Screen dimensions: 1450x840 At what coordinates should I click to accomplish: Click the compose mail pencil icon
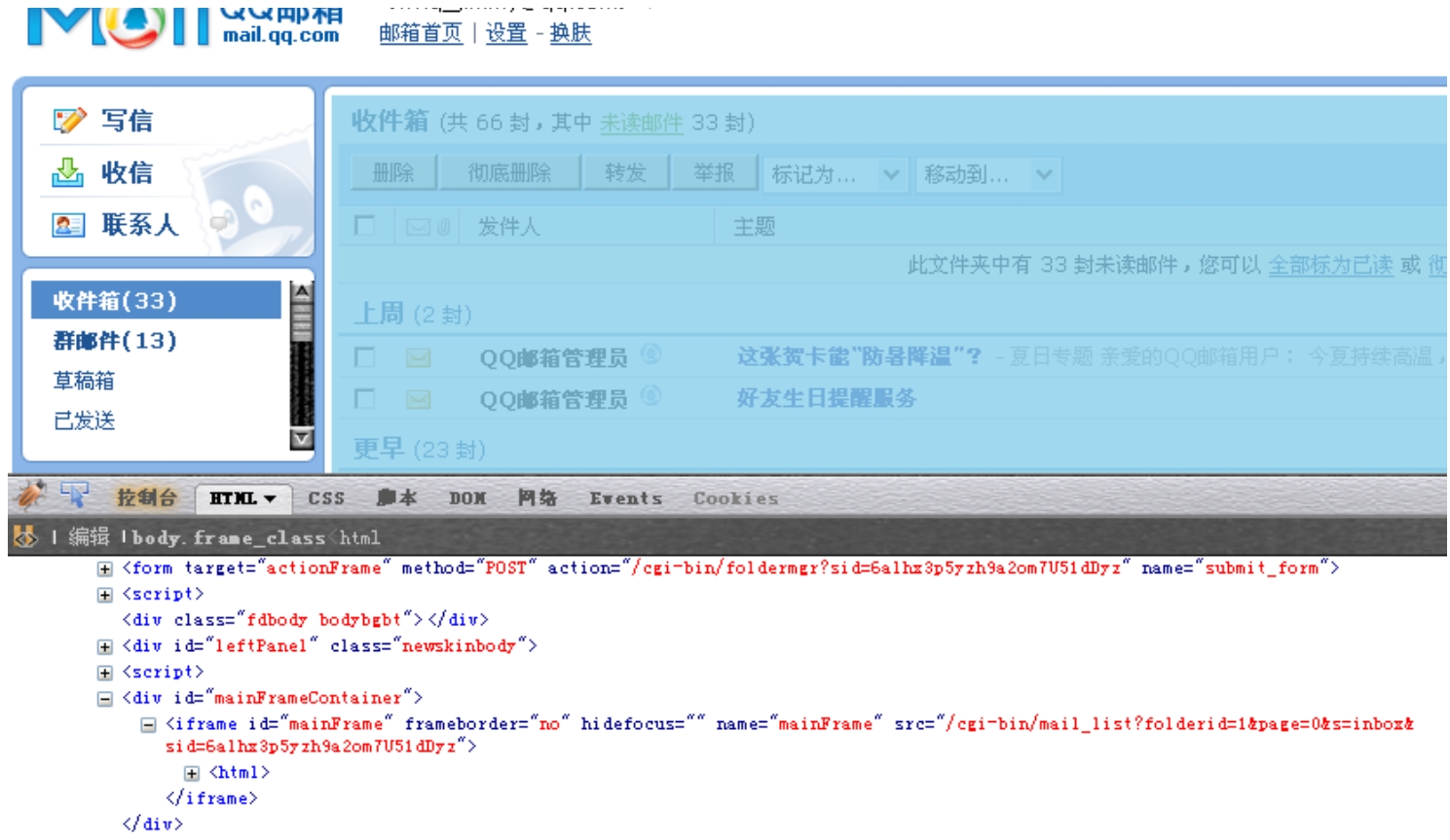[69, 121]
